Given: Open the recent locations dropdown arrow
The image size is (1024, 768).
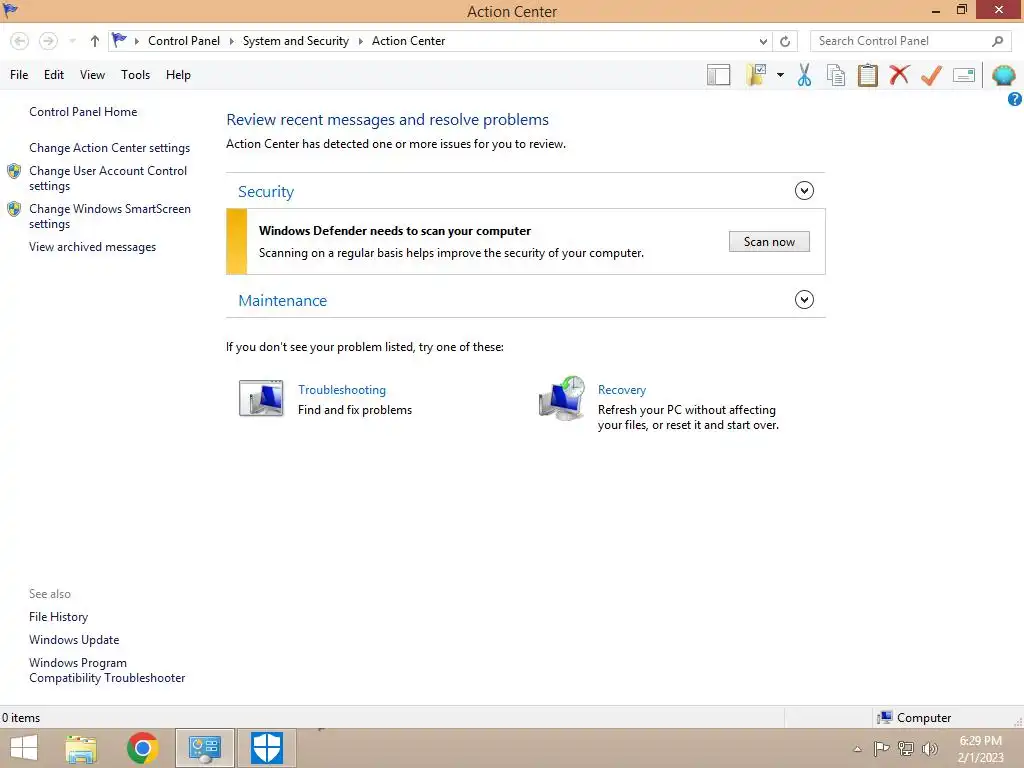Looking at the screenshot, I should click(72, 41).
